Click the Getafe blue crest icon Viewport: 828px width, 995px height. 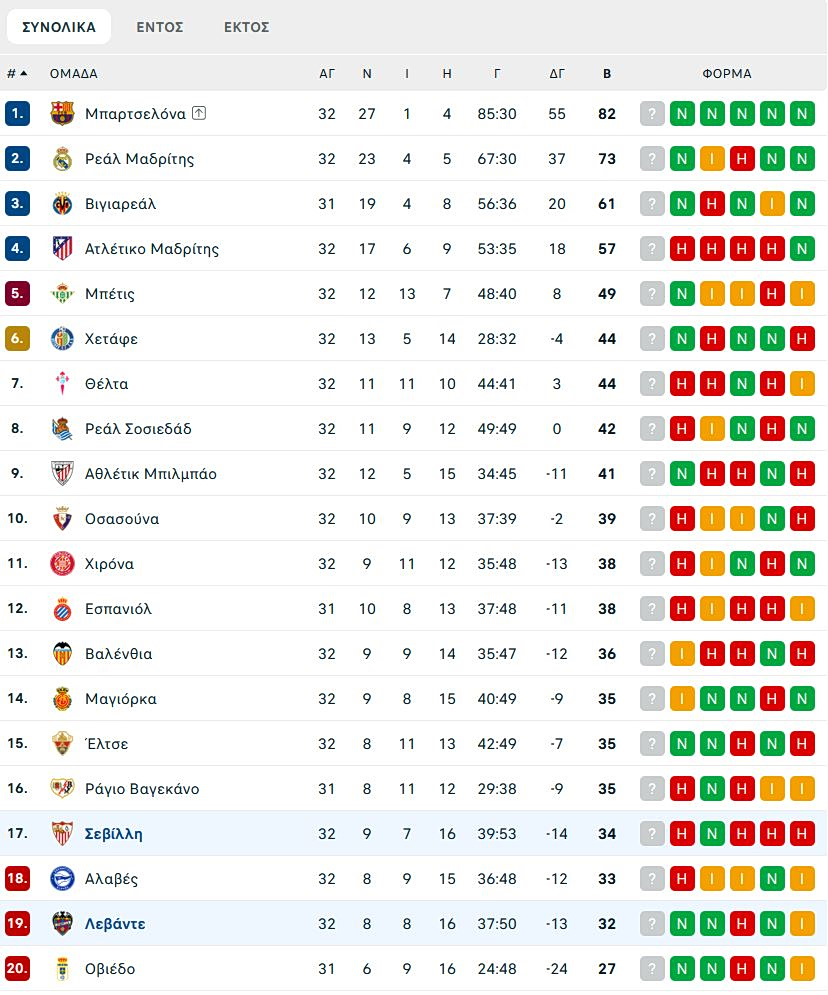[x=62, y=339]
